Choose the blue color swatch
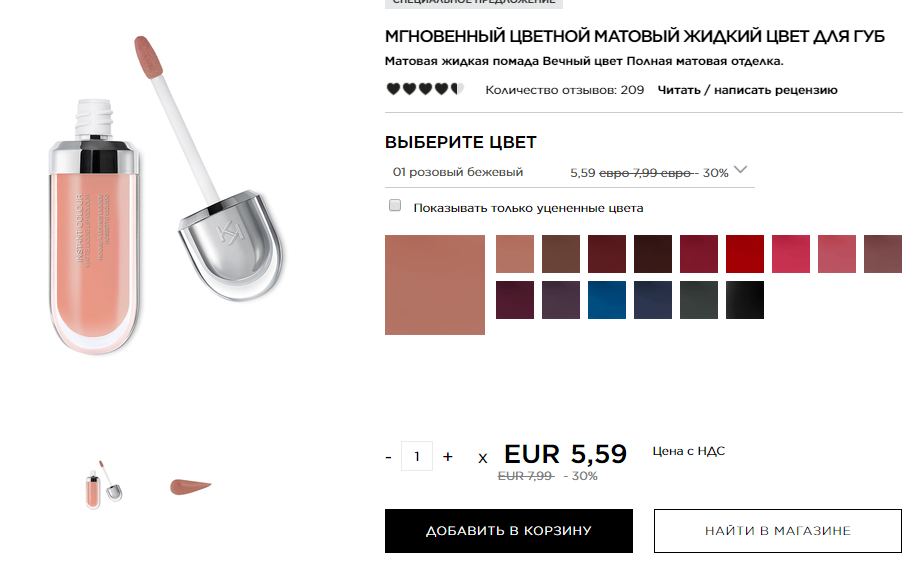 [x=607, y=300]
